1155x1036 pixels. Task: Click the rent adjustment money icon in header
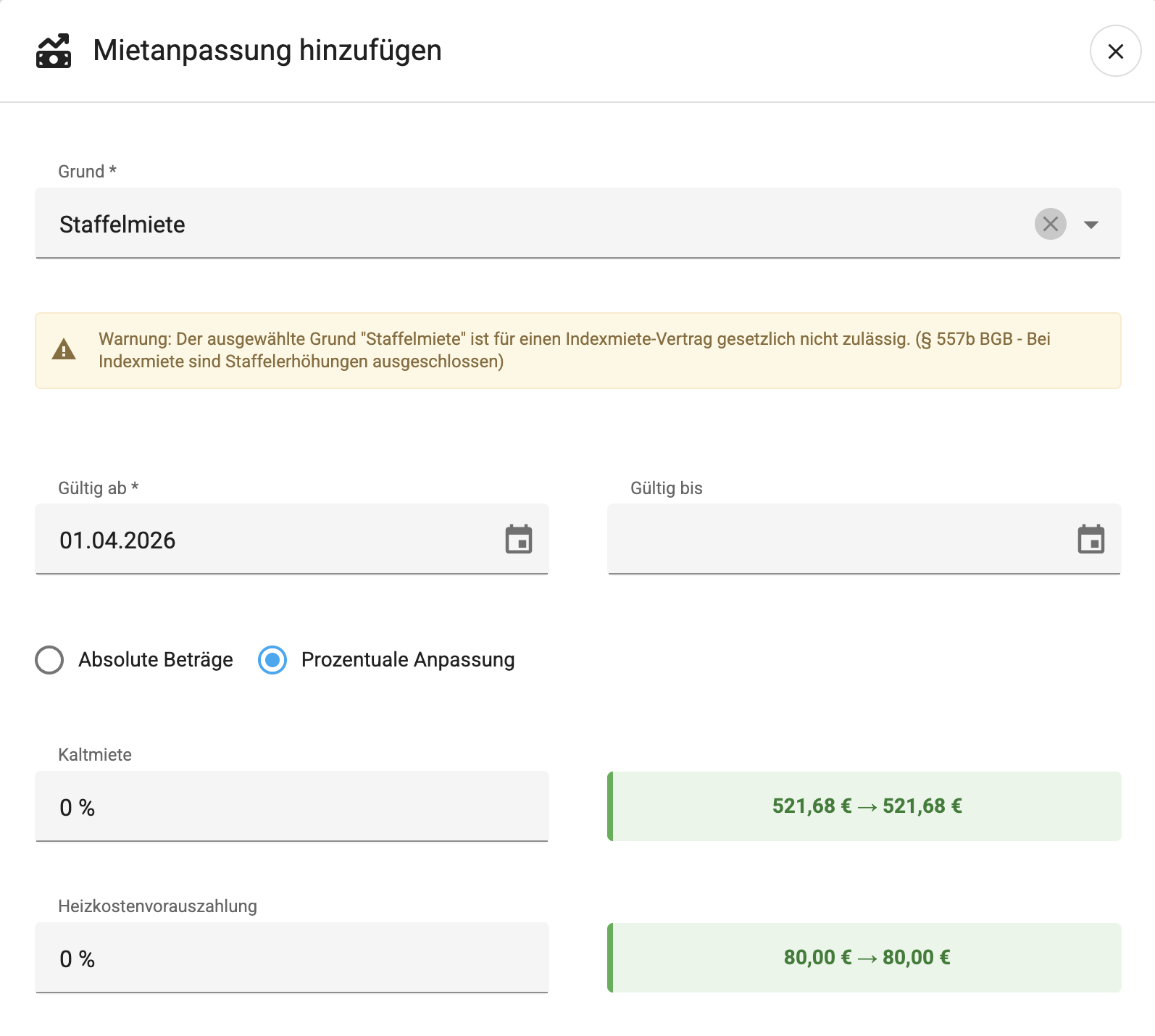[x=54, y=51]
